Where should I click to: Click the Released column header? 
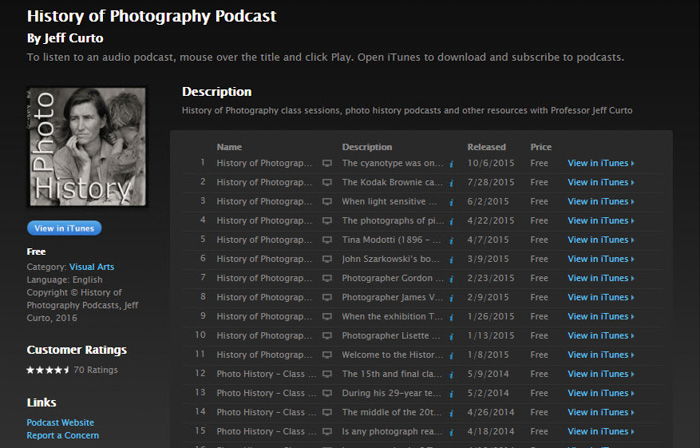(x=487, y=147)
